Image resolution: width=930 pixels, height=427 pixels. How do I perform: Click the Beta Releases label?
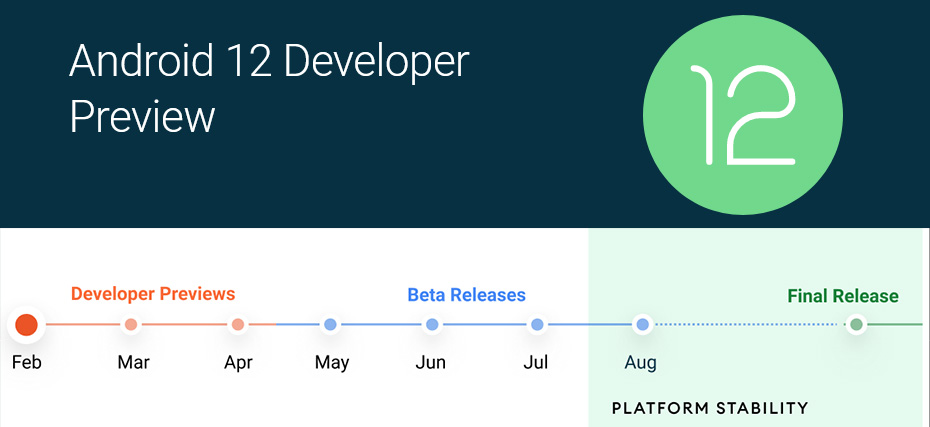click(466, 295)
